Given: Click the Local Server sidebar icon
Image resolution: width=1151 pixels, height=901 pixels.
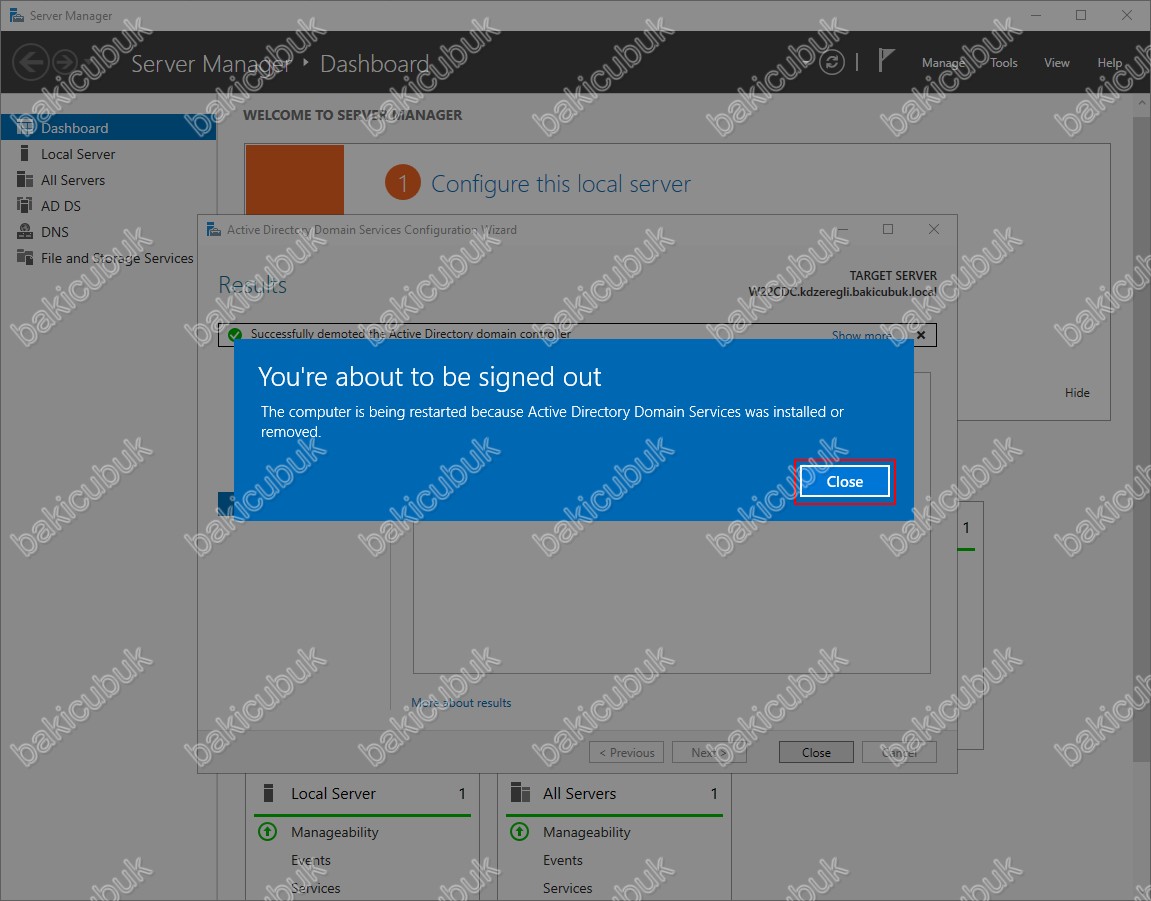Looking at the screenshot, I should (x=25, y=153).
